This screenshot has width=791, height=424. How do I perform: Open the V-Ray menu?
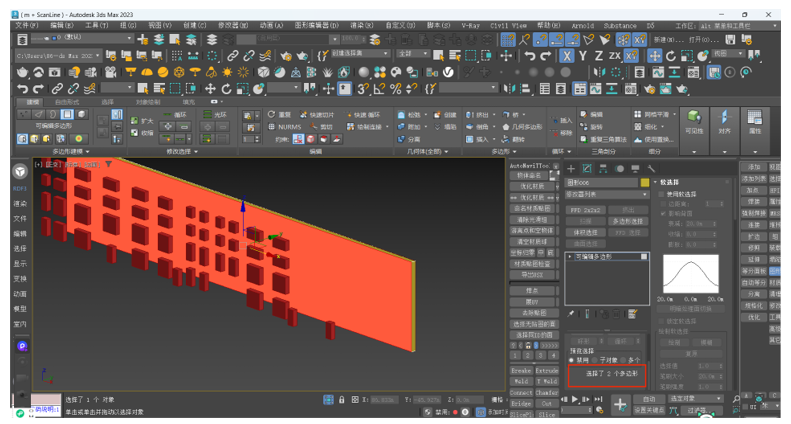tap(470, 26)
